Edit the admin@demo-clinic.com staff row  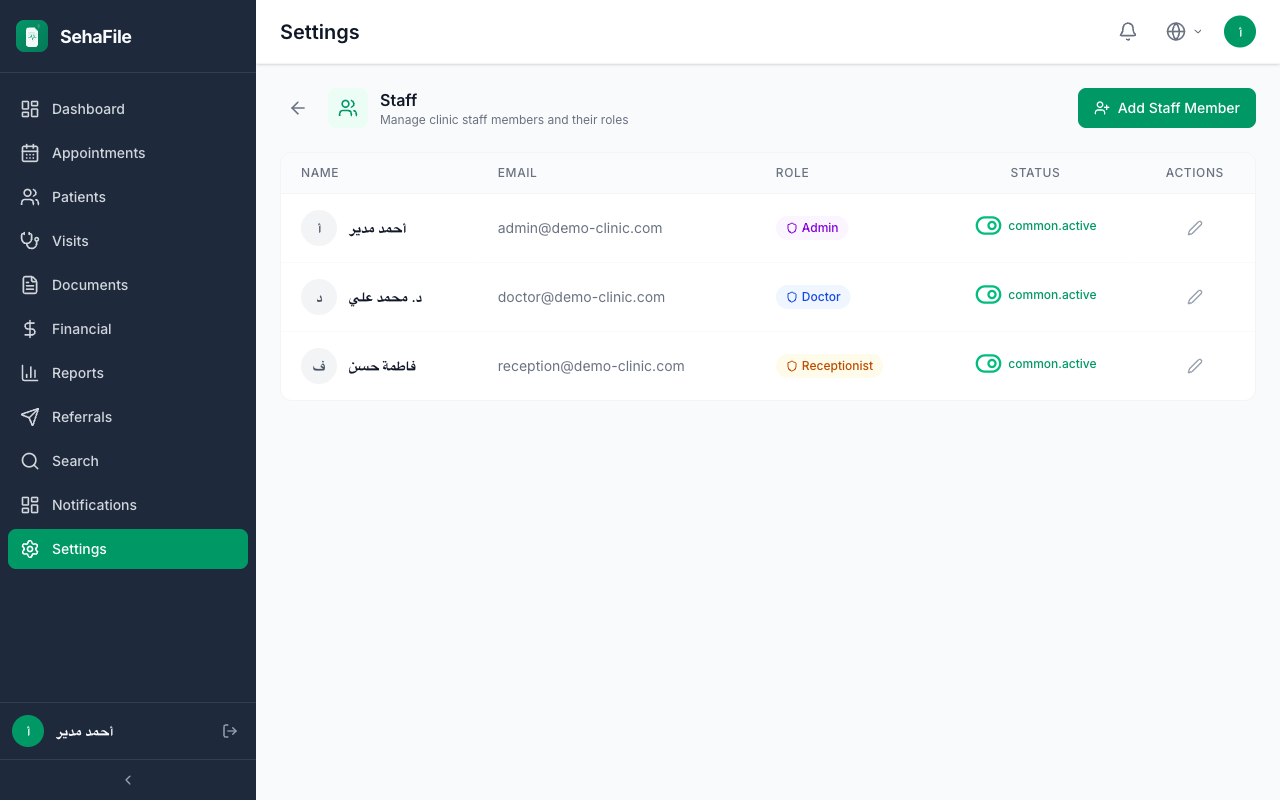[1195, 228]
